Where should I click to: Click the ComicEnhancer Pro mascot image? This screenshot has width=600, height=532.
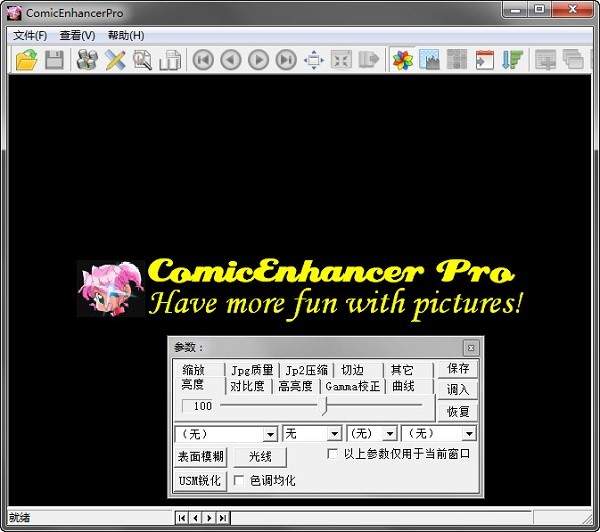111,289
